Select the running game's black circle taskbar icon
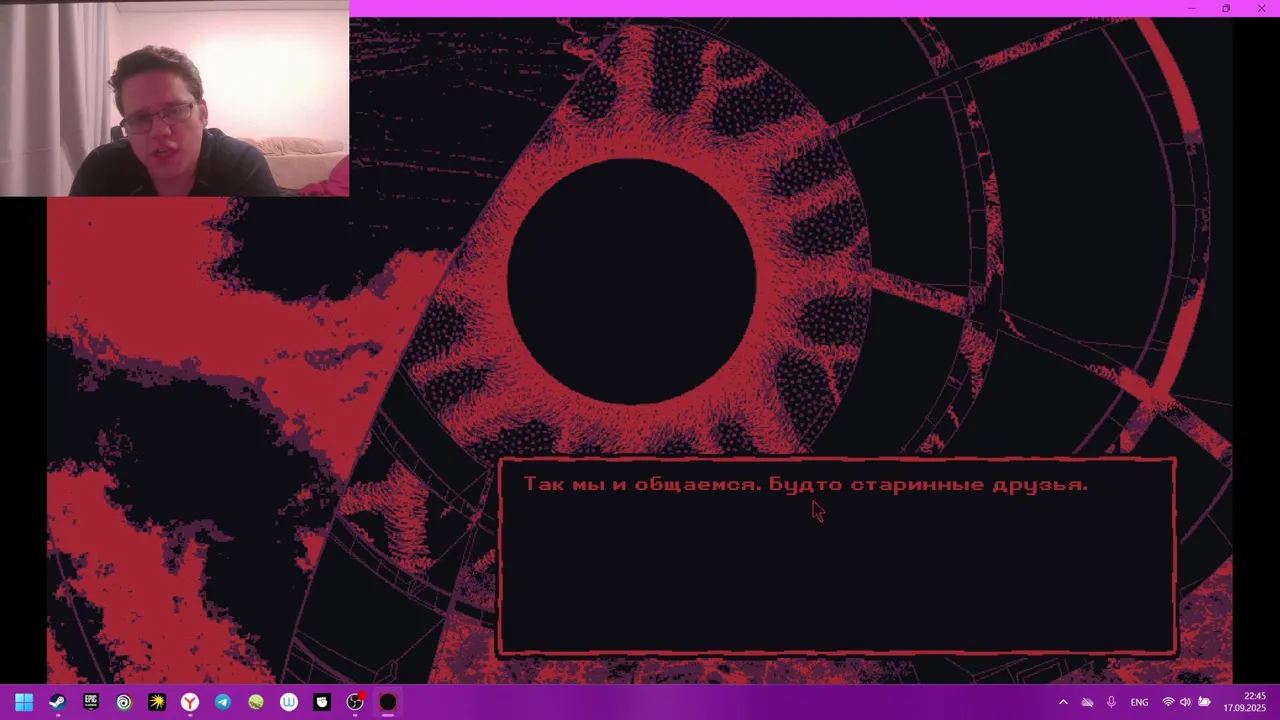 [388, 702]
